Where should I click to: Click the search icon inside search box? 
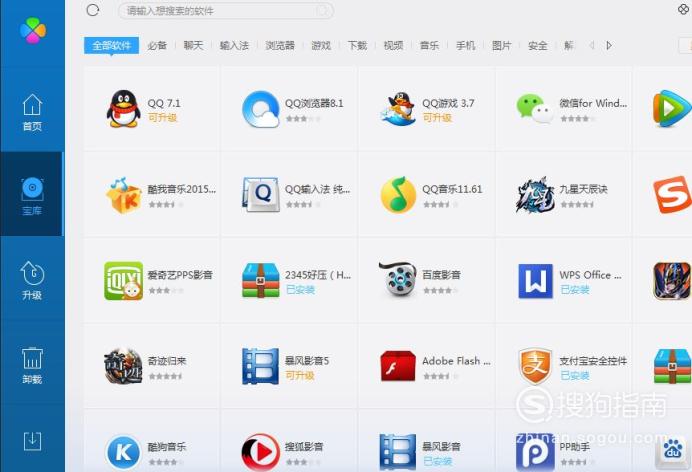(x=323, y=11)
